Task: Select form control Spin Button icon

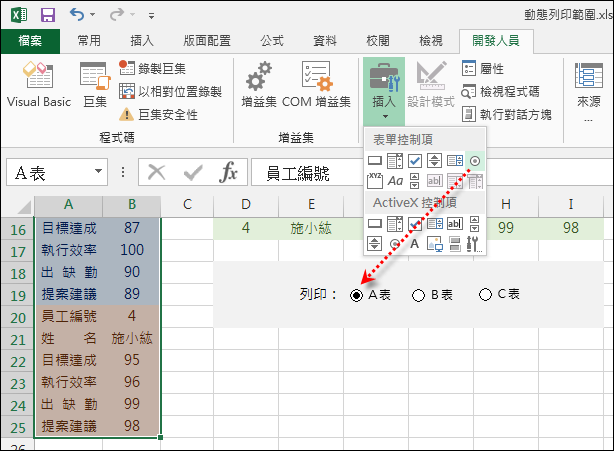Action: tap(435, 161)
